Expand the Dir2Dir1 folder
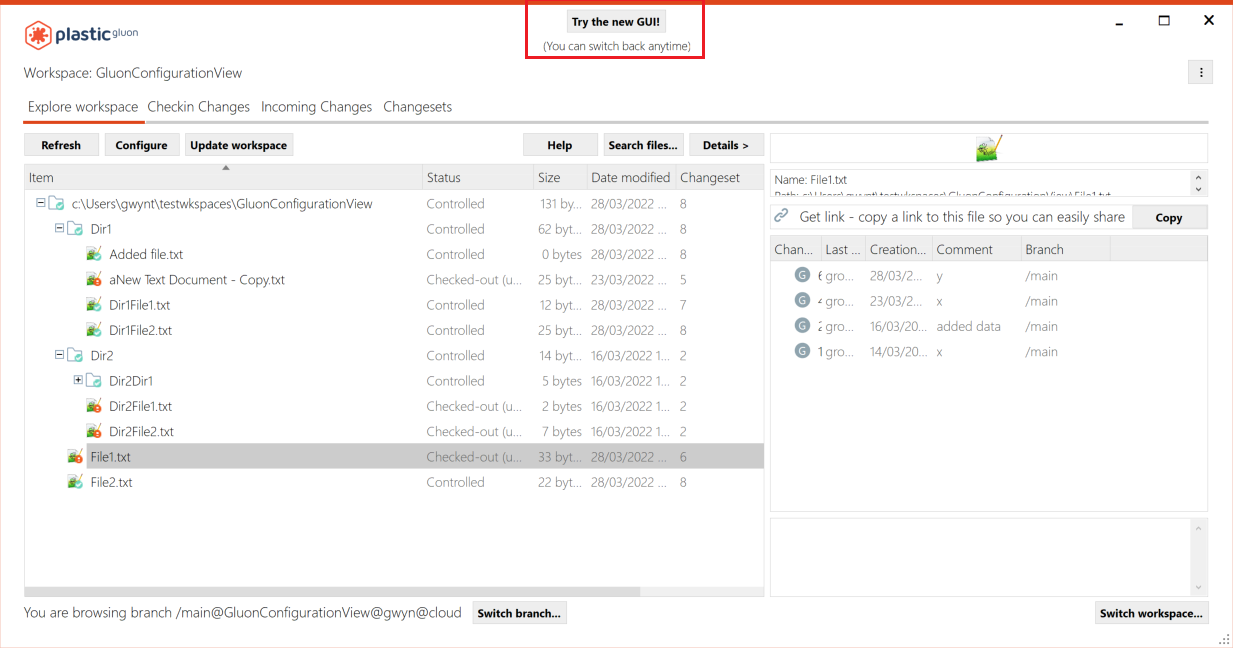 pos(78,380)
